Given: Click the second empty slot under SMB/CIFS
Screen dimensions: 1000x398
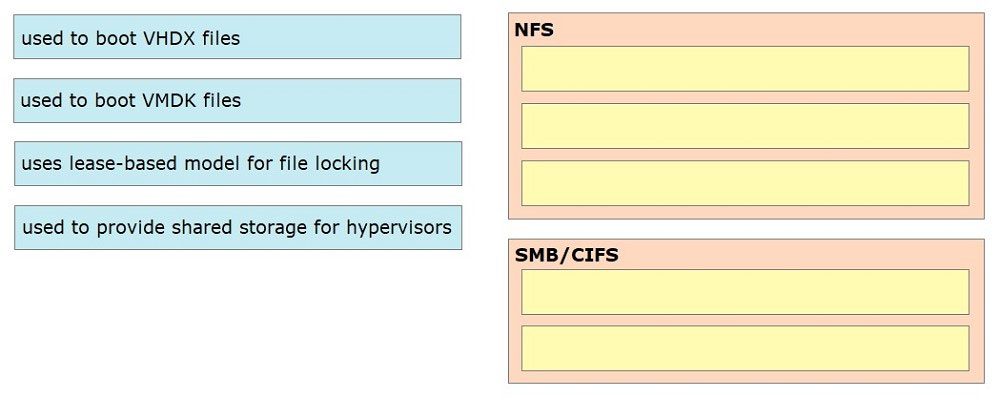Looking at the screenshot, I should 745,348.
